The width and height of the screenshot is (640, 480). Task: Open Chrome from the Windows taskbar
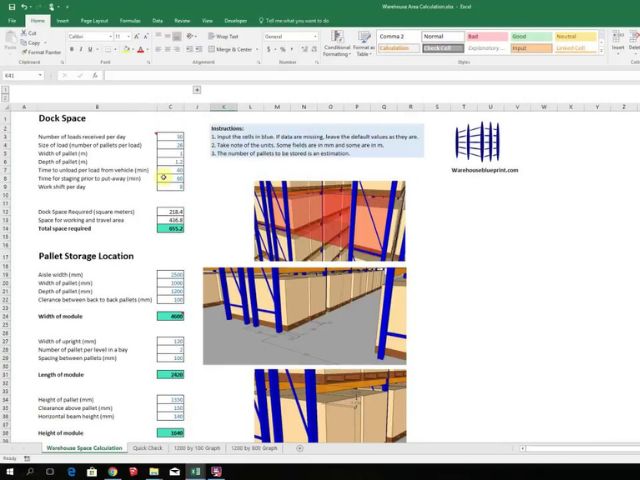[x=112, y=470]
